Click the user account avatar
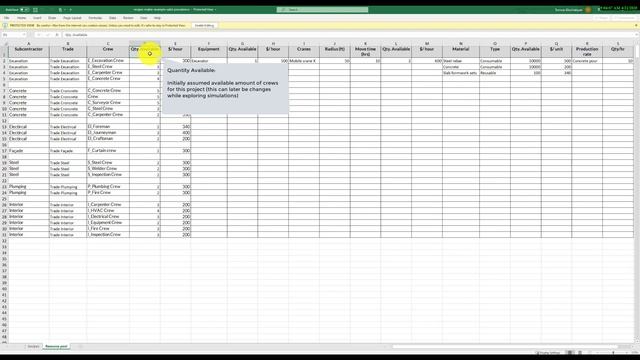640x360 pixels. pyautogui.click(x=588, y=9)
